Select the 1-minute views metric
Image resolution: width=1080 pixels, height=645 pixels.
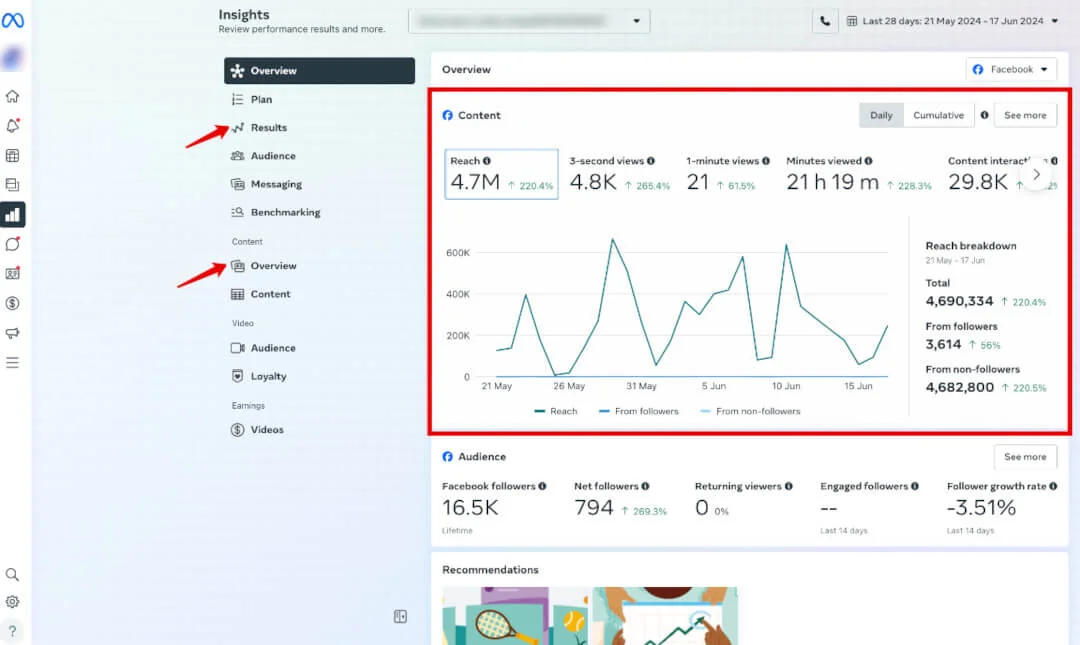point(728,174)
